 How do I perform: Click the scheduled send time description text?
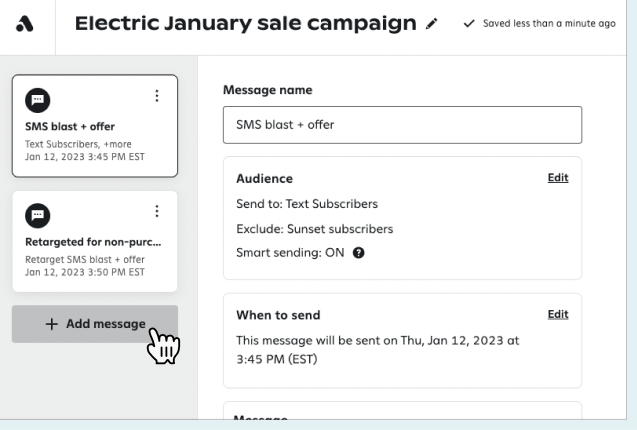(x=377, y=349)
